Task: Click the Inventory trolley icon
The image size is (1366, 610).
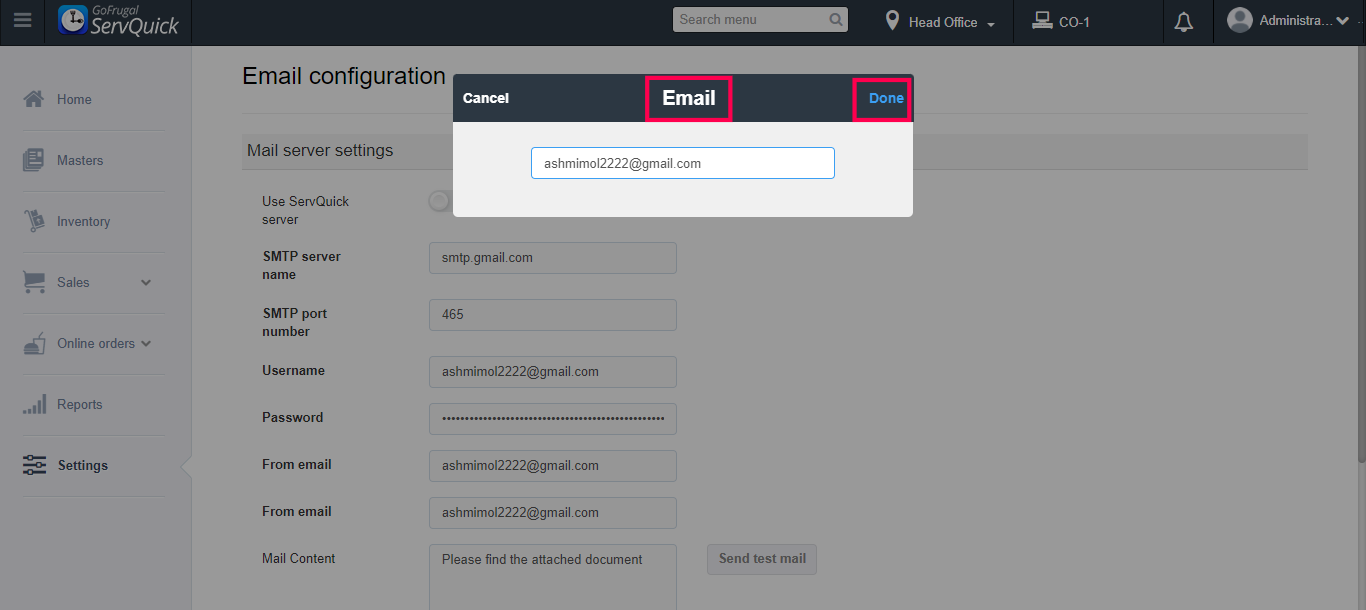Action: (34, 221)
